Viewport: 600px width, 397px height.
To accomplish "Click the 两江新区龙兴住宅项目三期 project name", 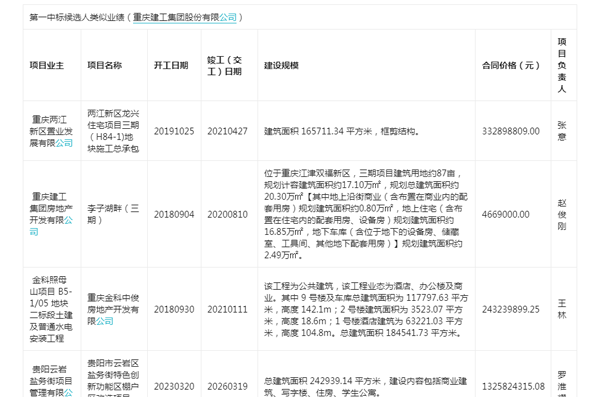I will [113, 131].
